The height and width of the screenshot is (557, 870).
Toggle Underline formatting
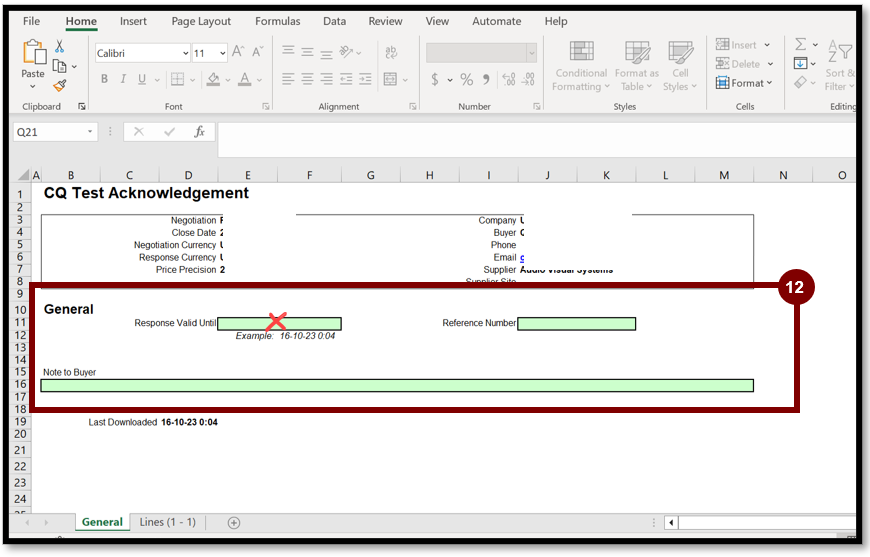click(142, 80)
